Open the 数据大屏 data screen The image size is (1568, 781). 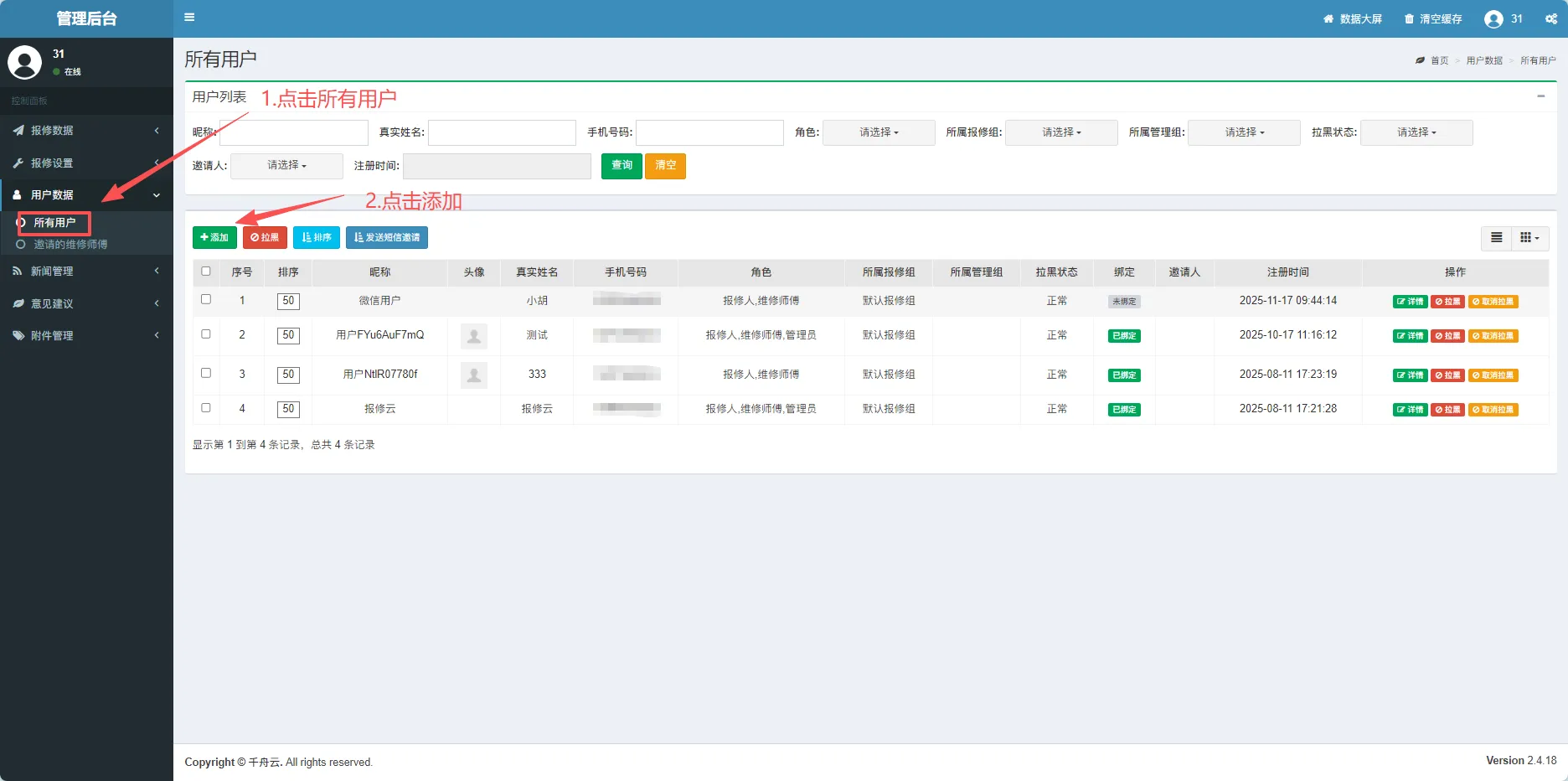(x=1353, y=18)
